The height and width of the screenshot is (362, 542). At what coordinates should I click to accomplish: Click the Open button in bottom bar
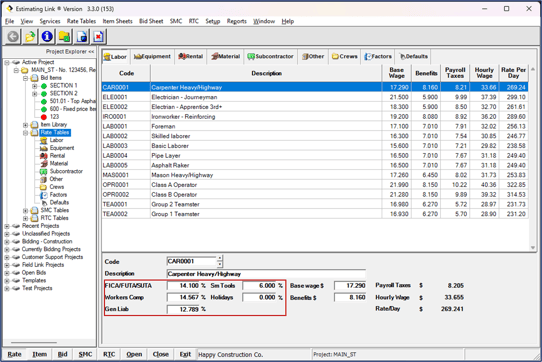point(134,354)
